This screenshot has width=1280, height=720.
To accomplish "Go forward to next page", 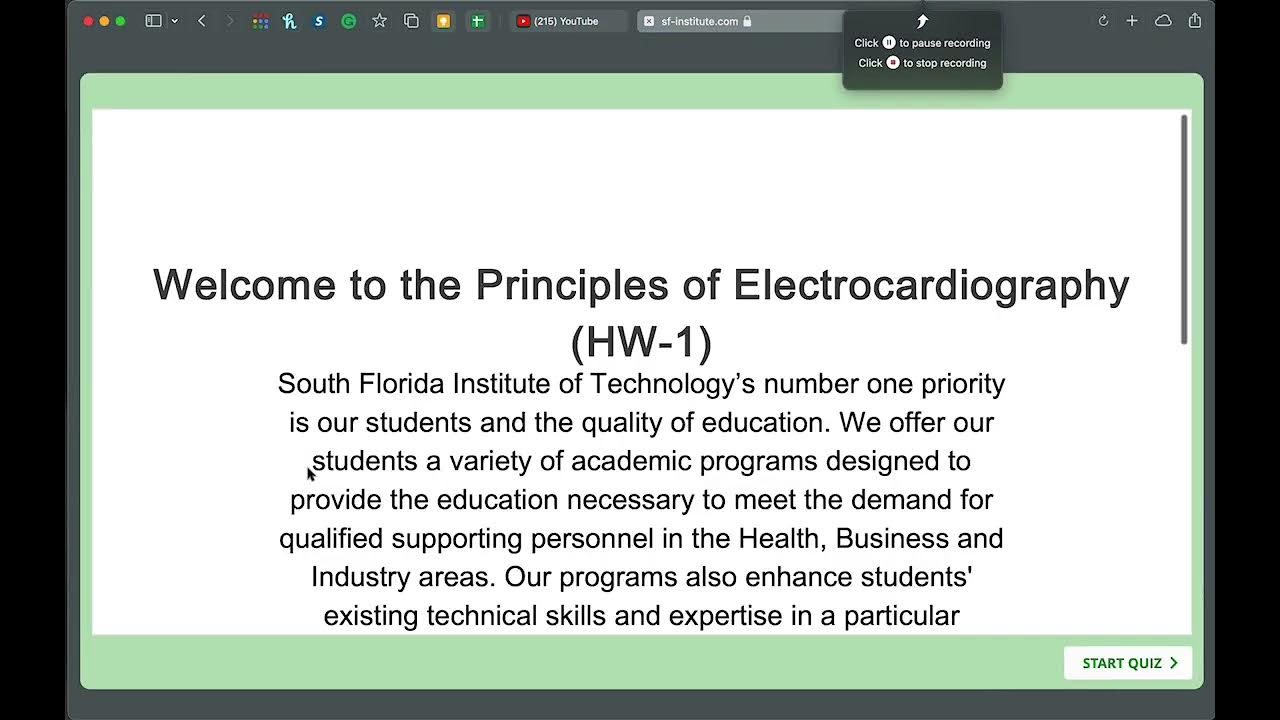I will (x=230, y=21).
